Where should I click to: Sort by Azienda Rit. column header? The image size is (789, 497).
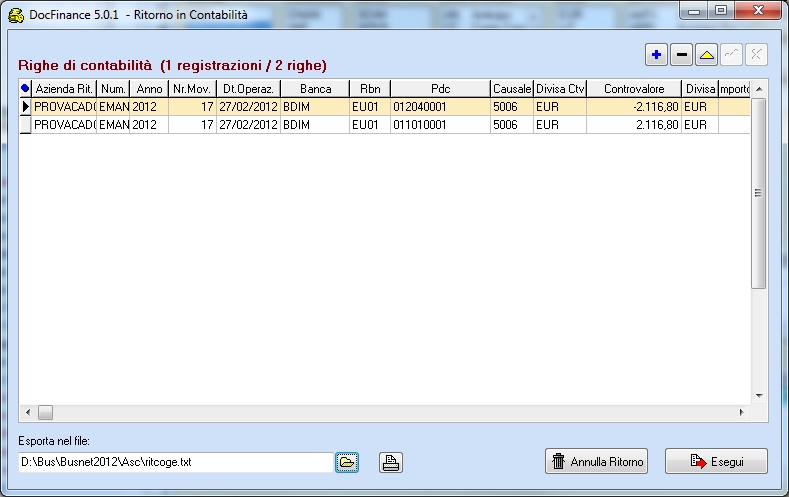coord(64,89)
